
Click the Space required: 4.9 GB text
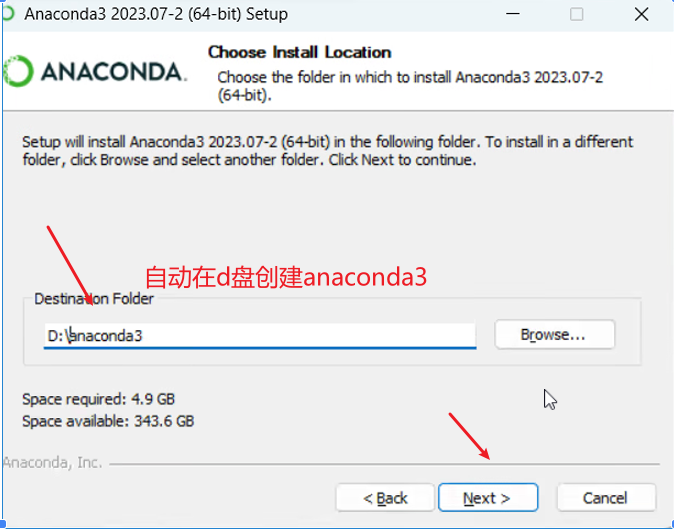pyautogui.click(x=98, y=399)
